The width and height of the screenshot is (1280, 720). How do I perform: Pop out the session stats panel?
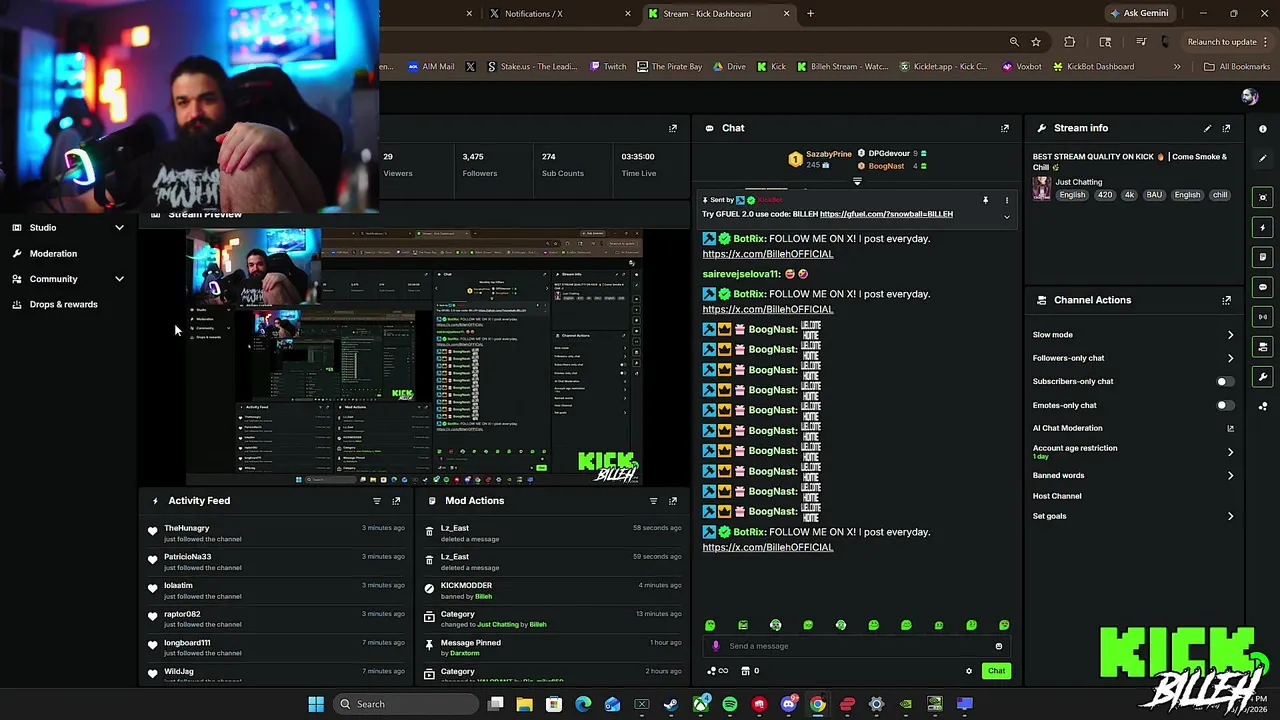click(x=672, y=128)
